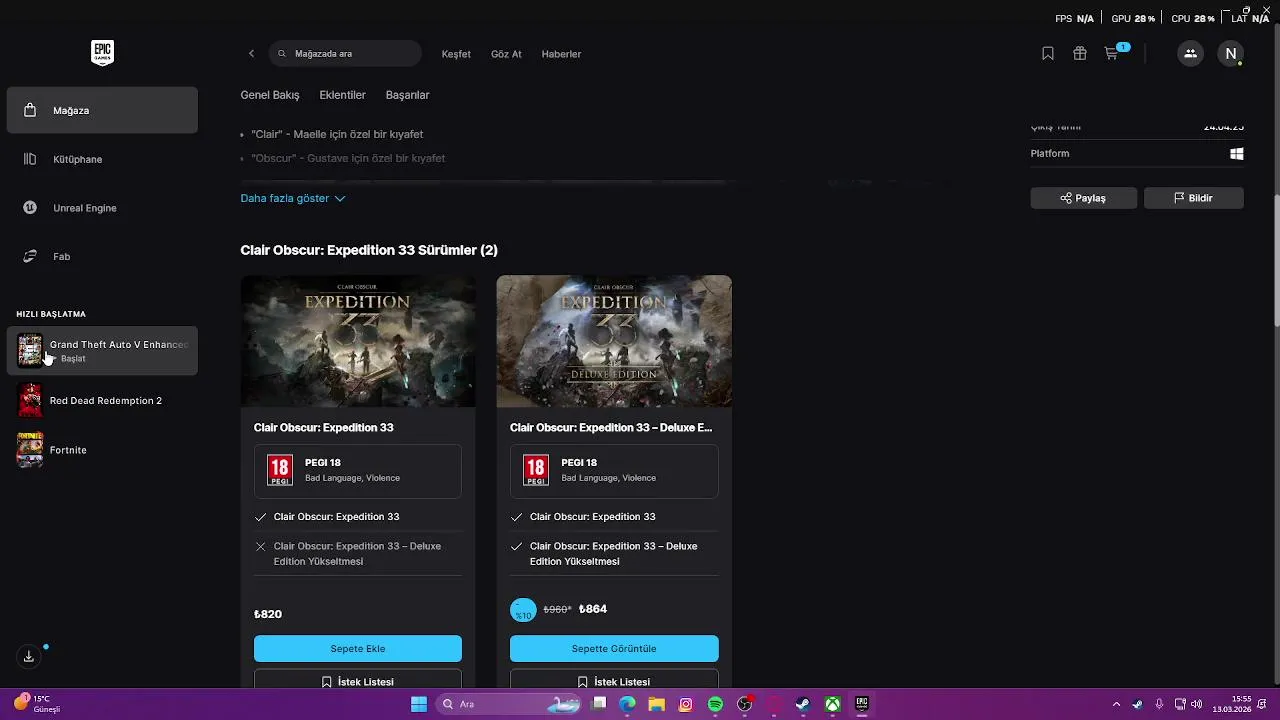Click the "Clair" Maelle outfit bullet text
This screenshot has width=1280, height=720.
337,134
